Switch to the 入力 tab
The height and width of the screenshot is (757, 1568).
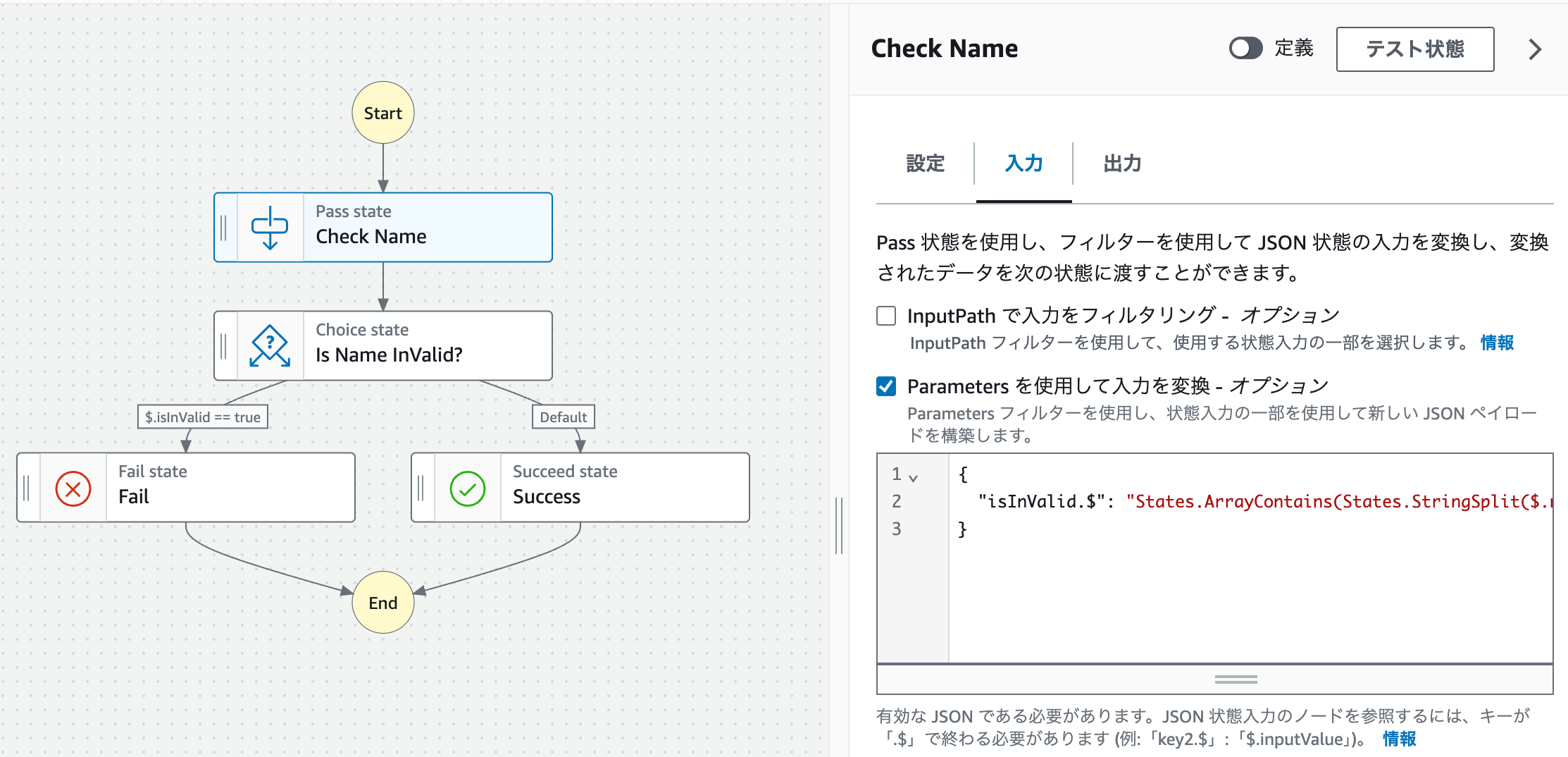coord(1023,164)
